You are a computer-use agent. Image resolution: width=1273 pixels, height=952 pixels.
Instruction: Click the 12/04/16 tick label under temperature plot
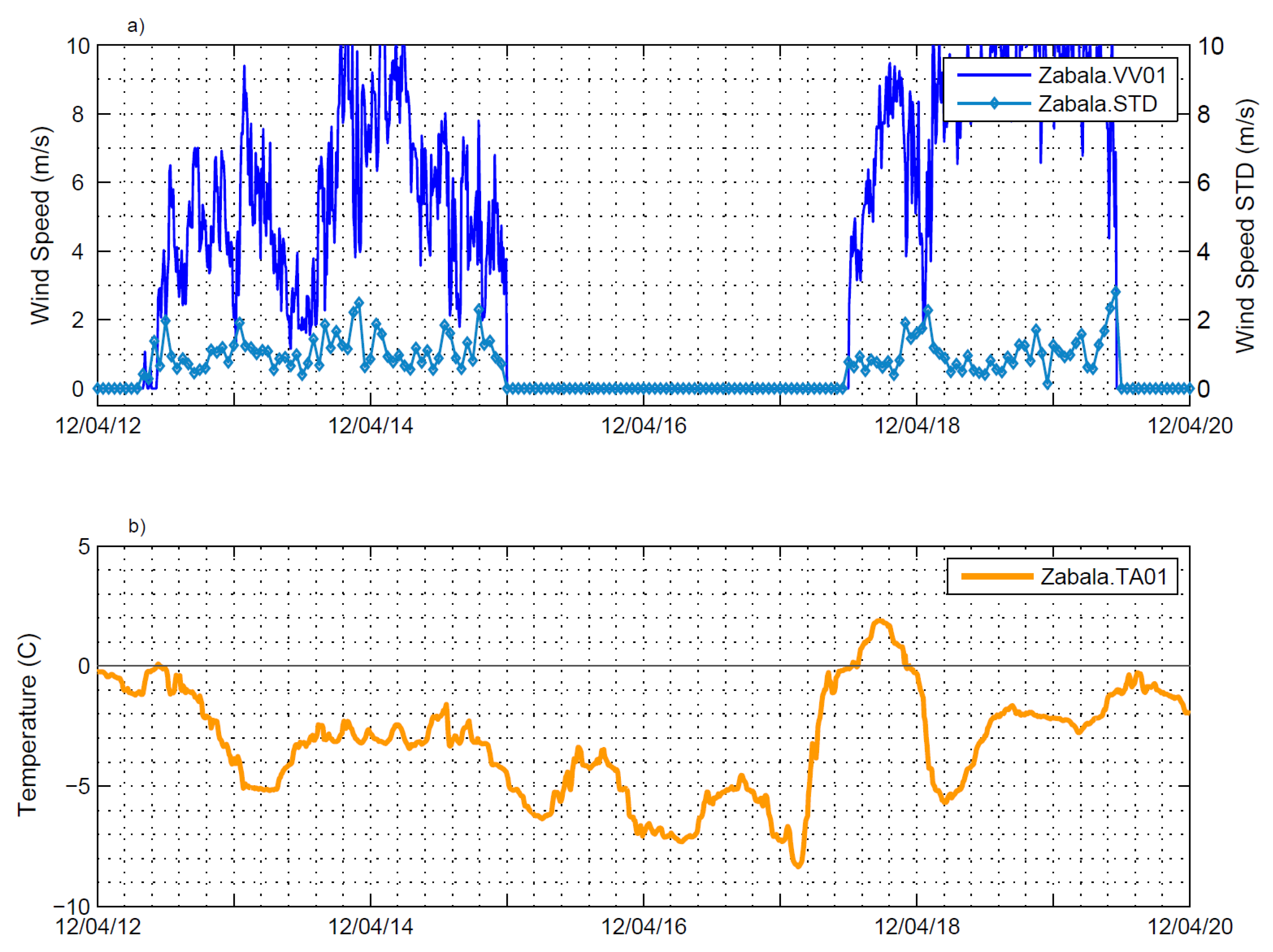click(643, 927)
